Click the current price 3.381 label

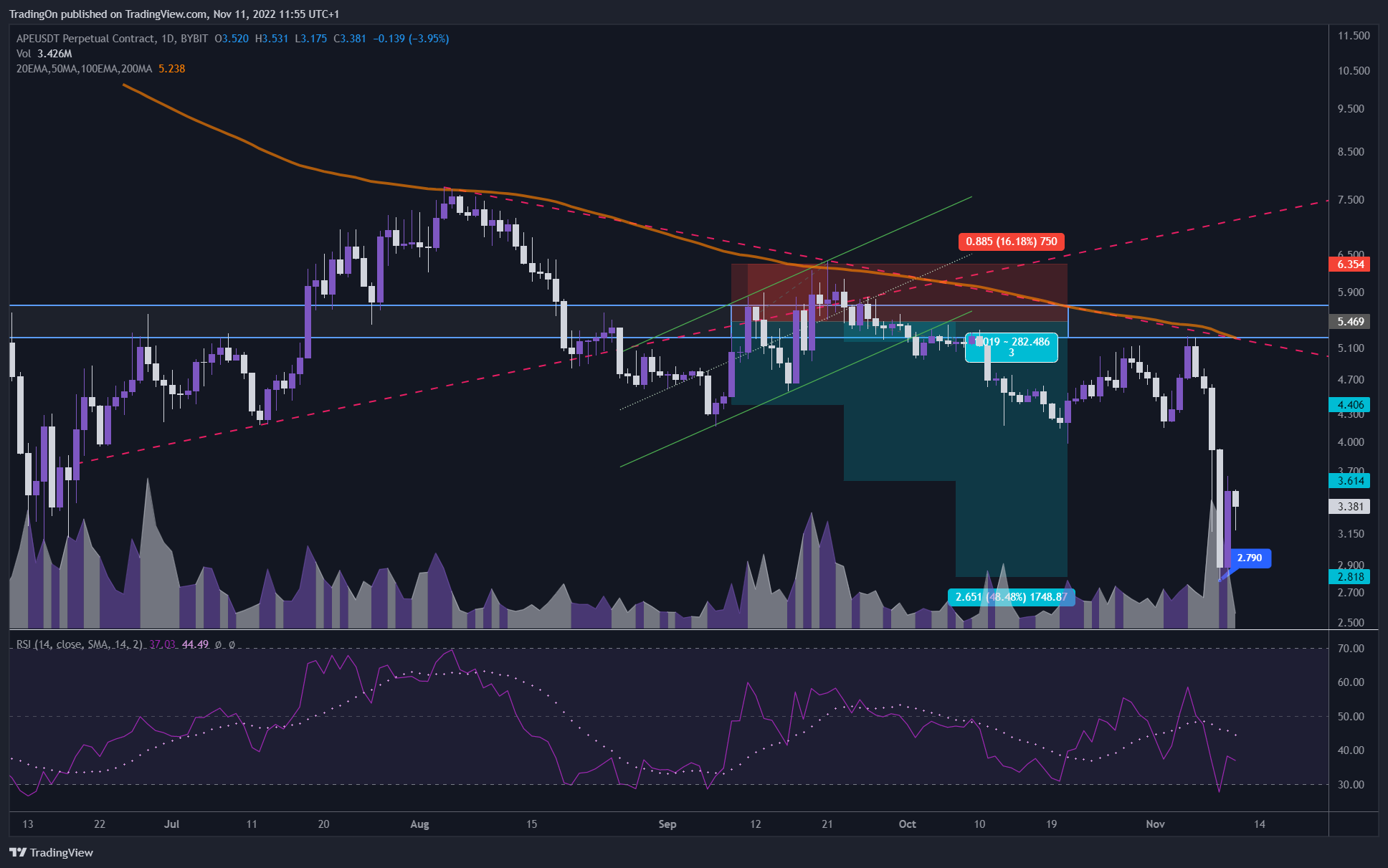coord(1350,507)
